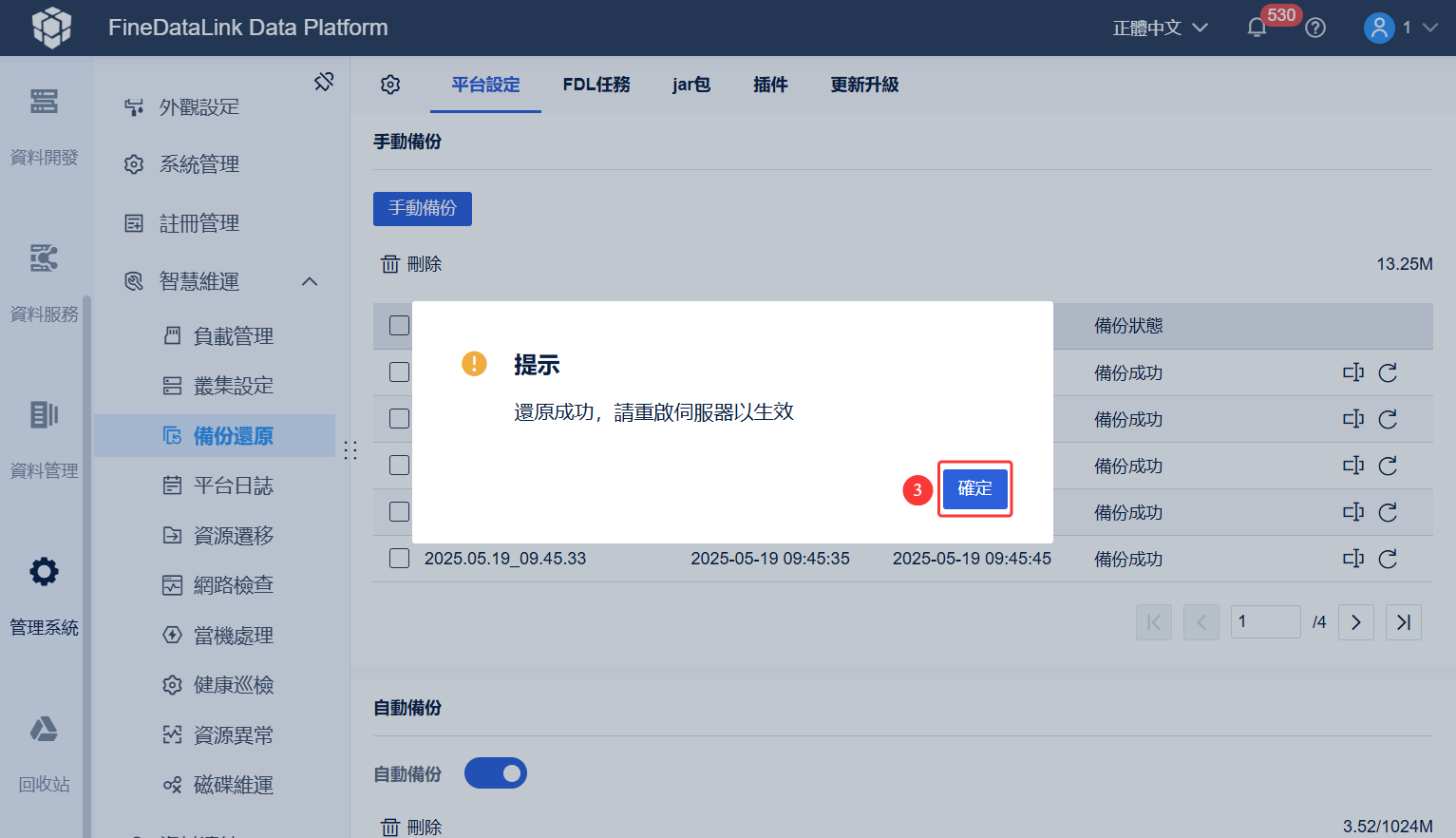
Task: Jump to the last page of backups
Action: (x=1404, y=622)
